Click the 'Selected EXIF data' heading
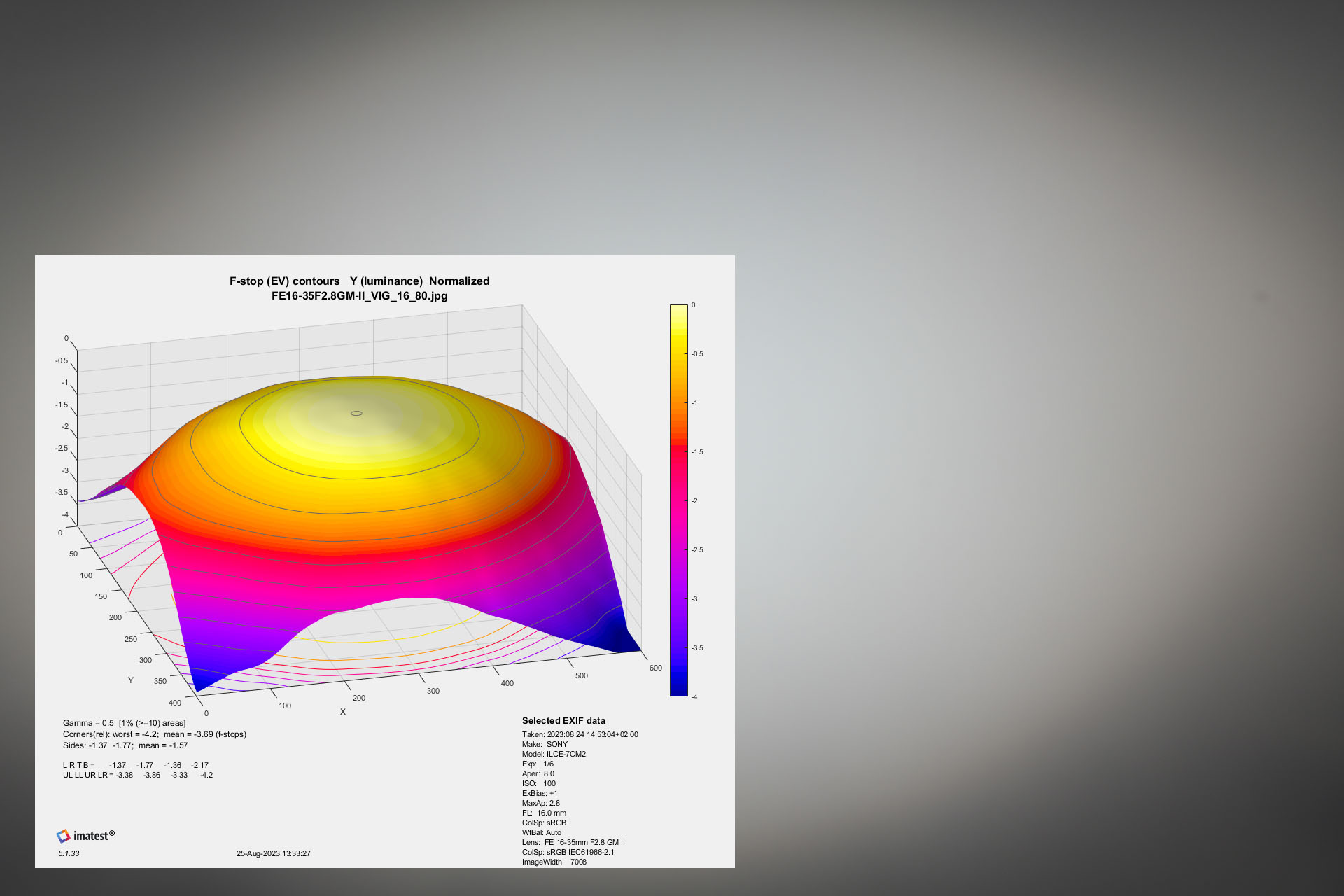 [x=563, y=720]
